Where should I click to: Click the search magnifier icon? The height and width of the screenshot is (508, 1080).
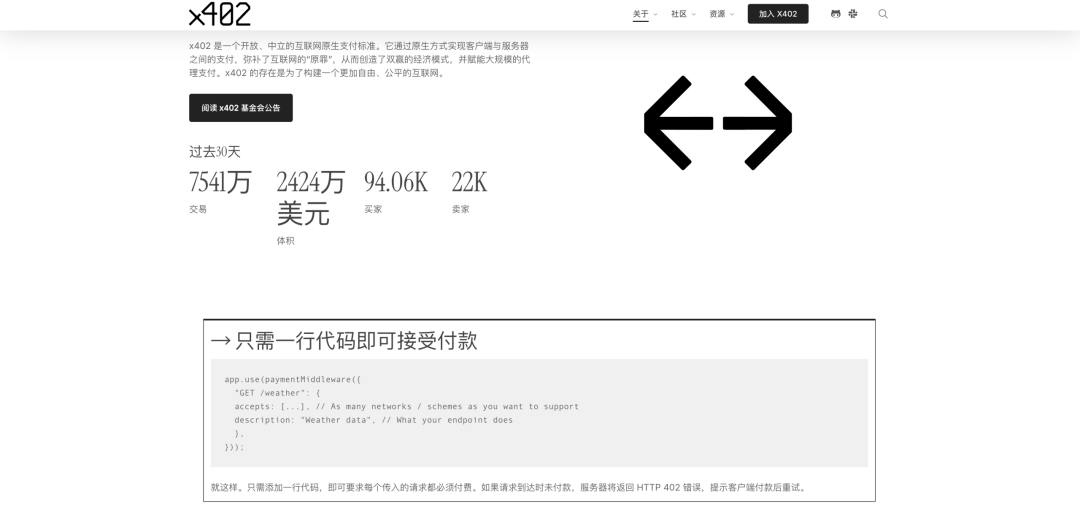883,14
